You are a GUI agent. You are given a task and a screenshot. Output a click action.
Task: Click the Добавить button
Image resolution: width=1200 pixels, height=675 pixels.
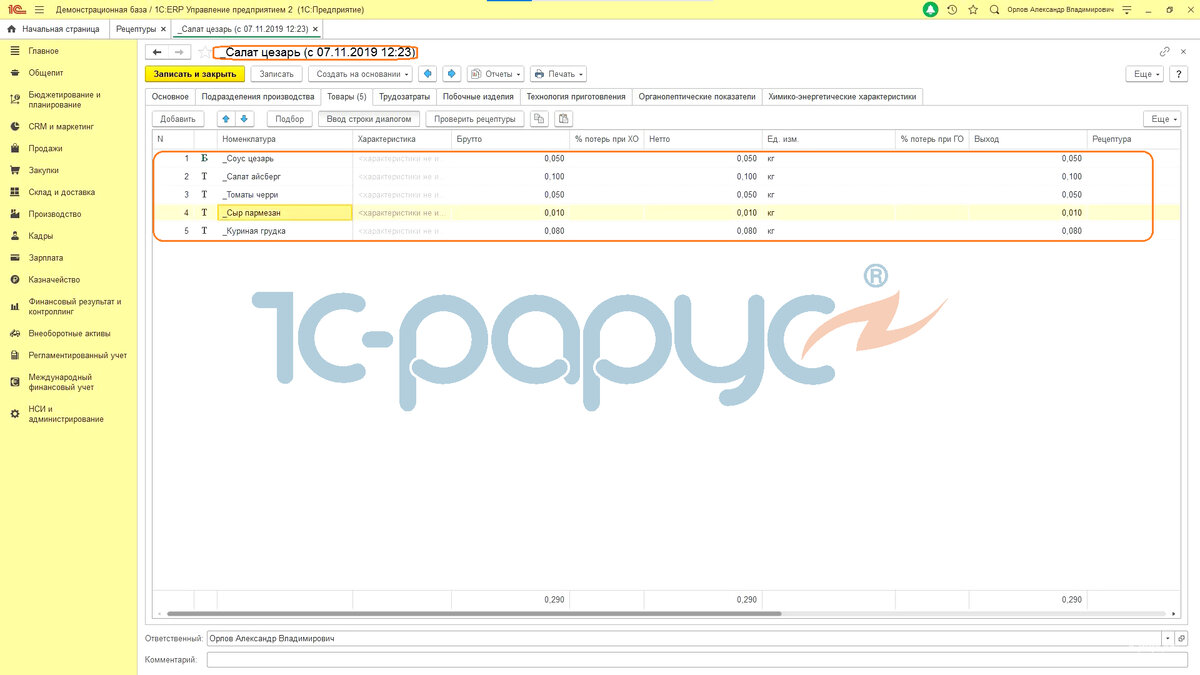(x=178, y=119)
